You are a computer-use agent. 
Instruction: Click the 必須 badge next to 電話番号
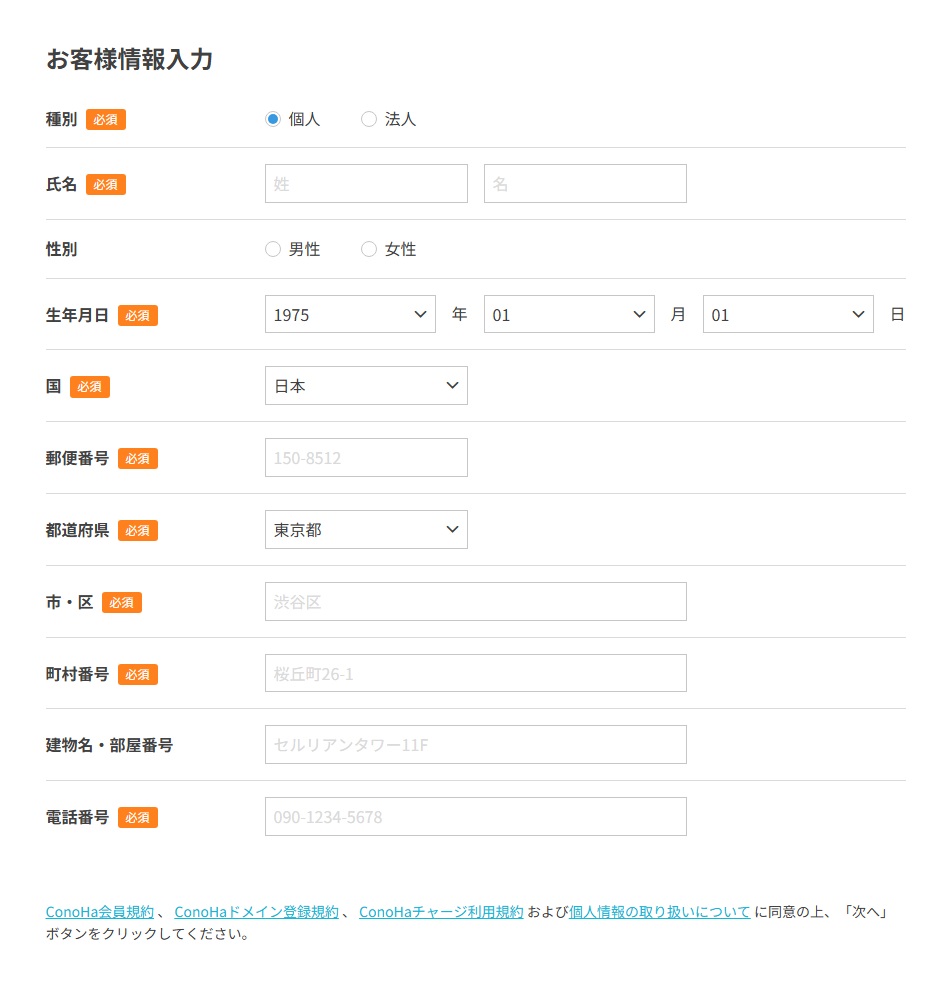pos(138,818)
